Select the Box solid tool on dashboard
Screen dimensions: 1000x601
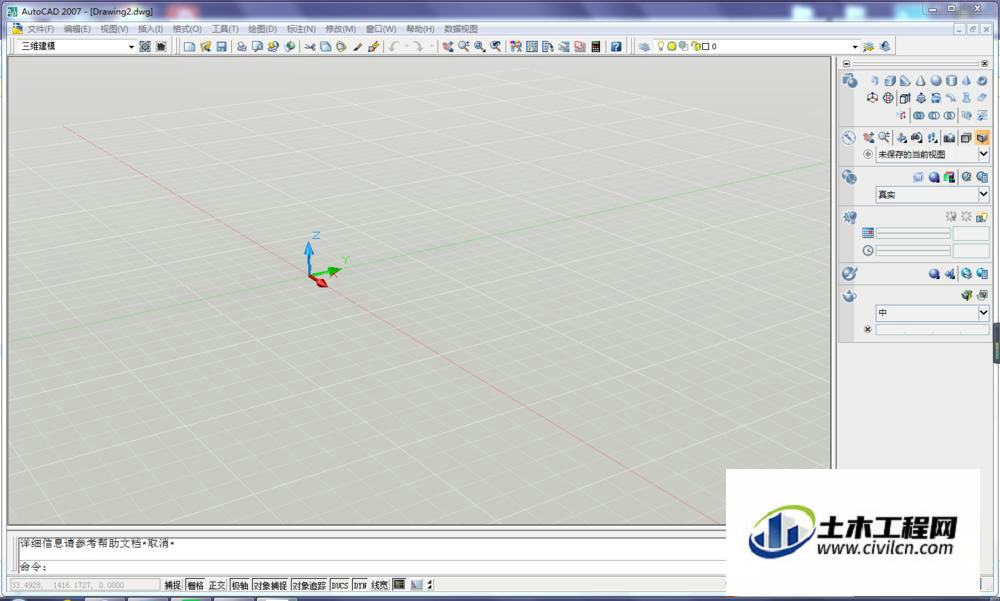[x=890, y=81]
